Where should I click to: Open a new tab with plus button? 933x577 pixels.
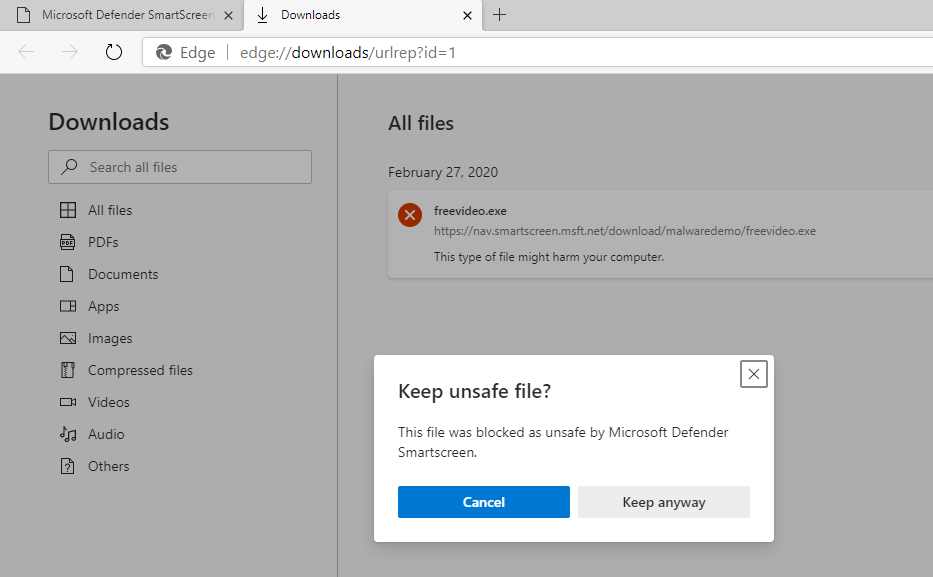point(500,15)
